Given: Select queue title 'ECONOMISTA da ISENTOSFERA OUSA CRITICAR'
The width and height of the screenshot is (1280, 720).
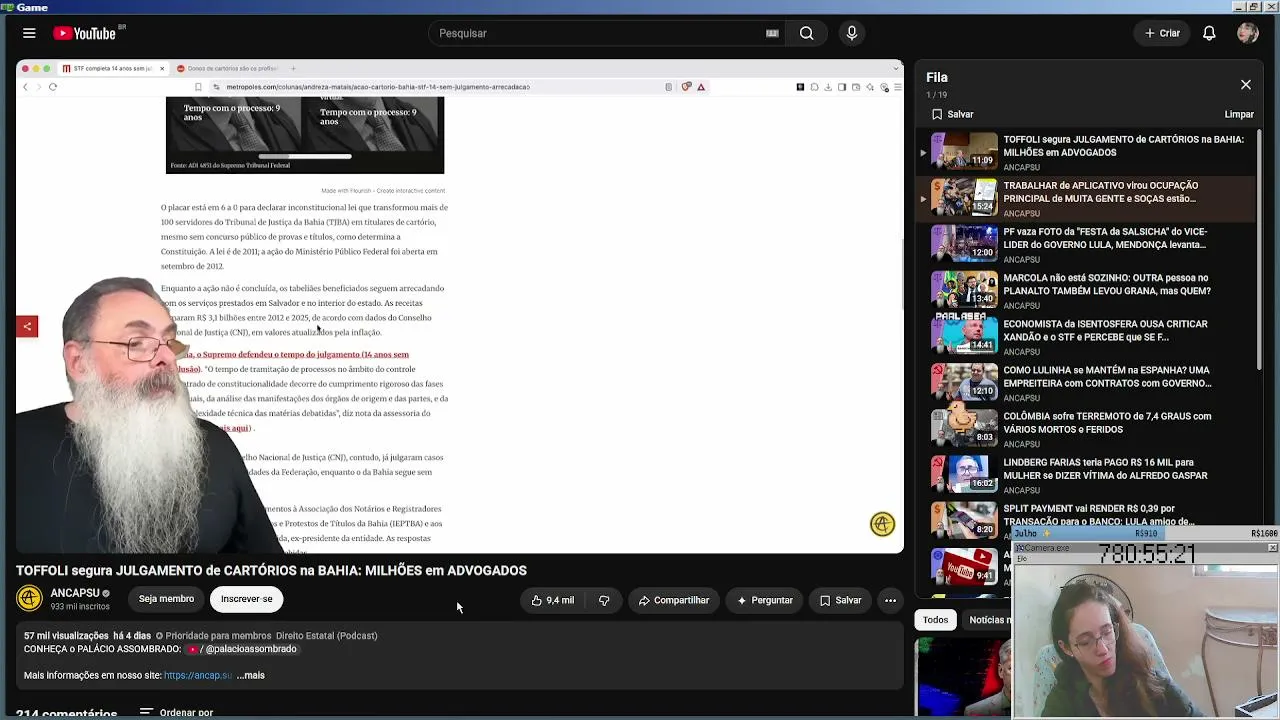Looking at the screenshot, I should click(1105, 330).
